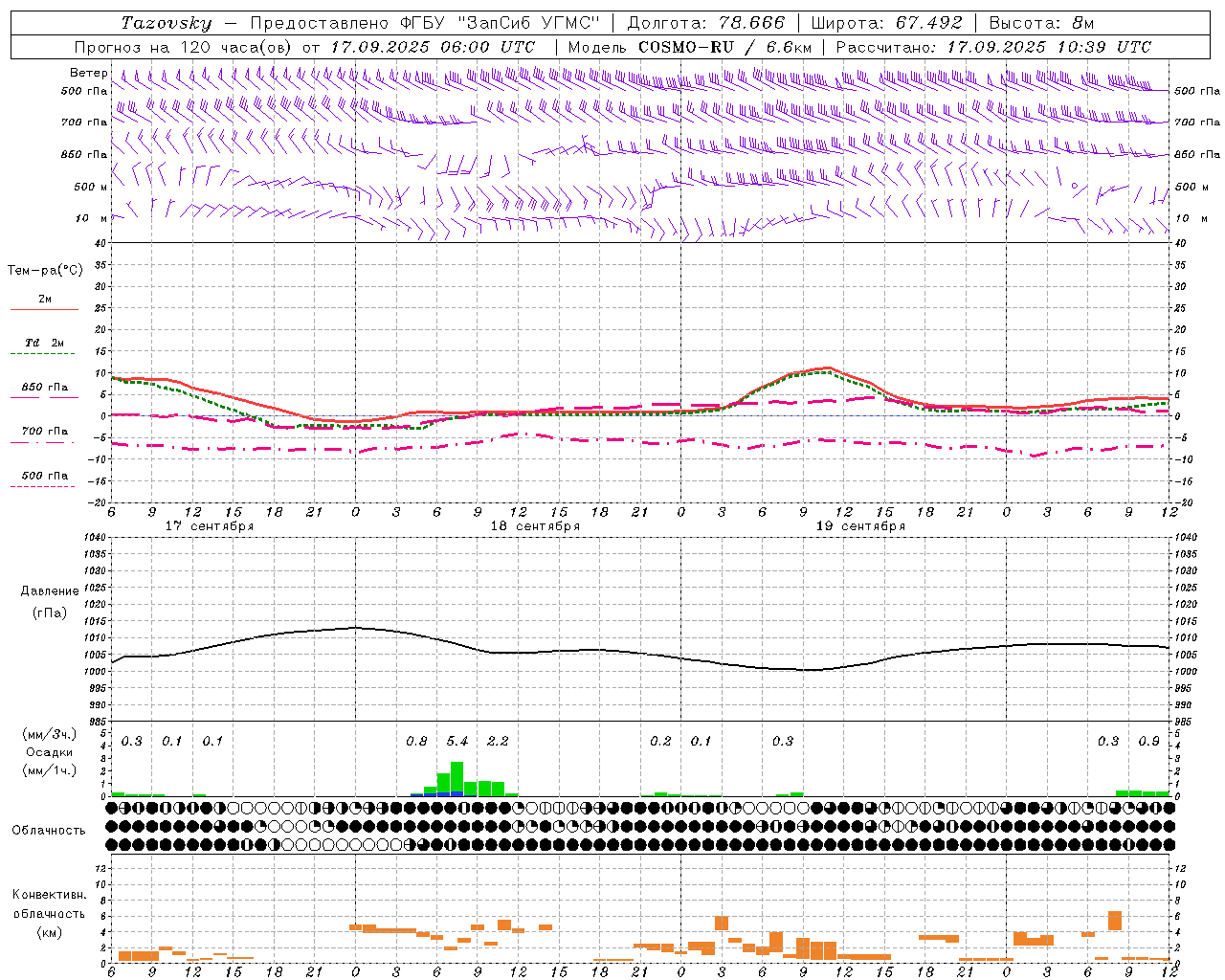
Task: Click the elevation label Высота: 8м
Action: point(1041,23)
